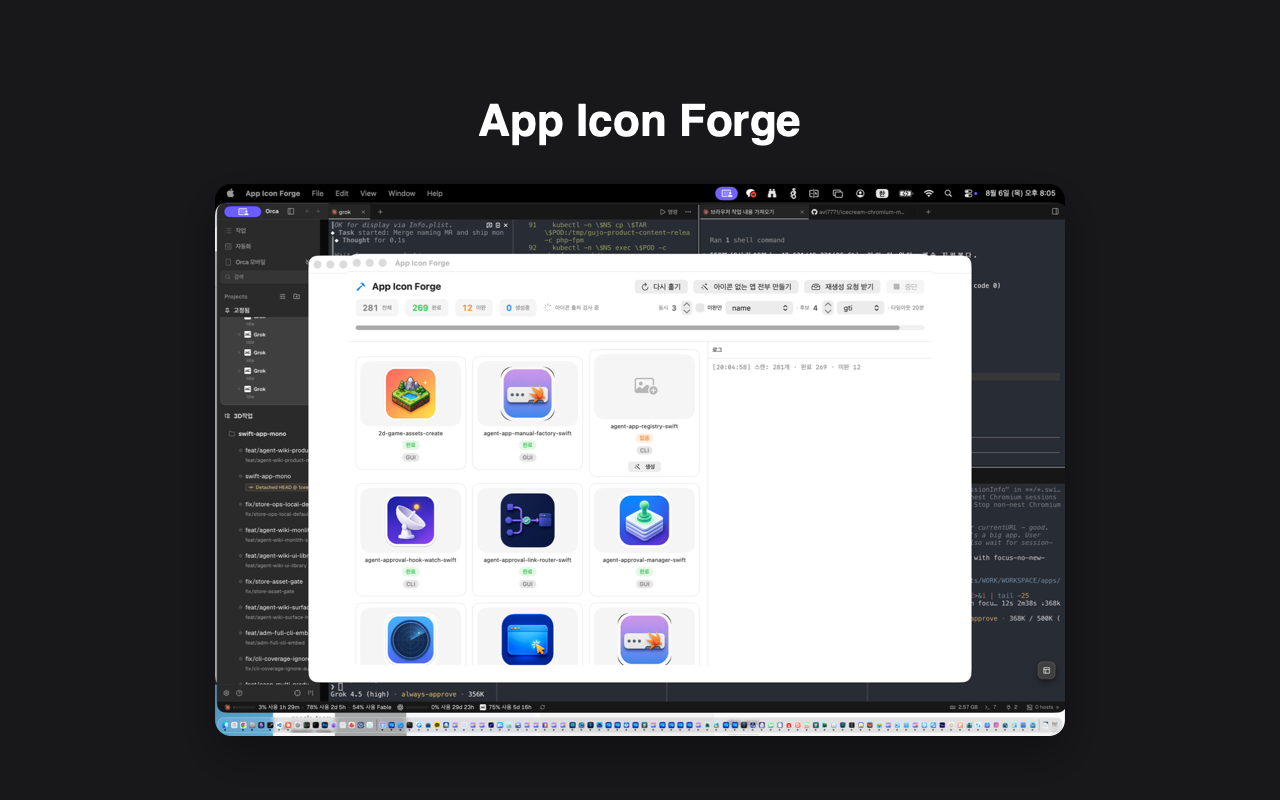Open the Apple menu

230,194
